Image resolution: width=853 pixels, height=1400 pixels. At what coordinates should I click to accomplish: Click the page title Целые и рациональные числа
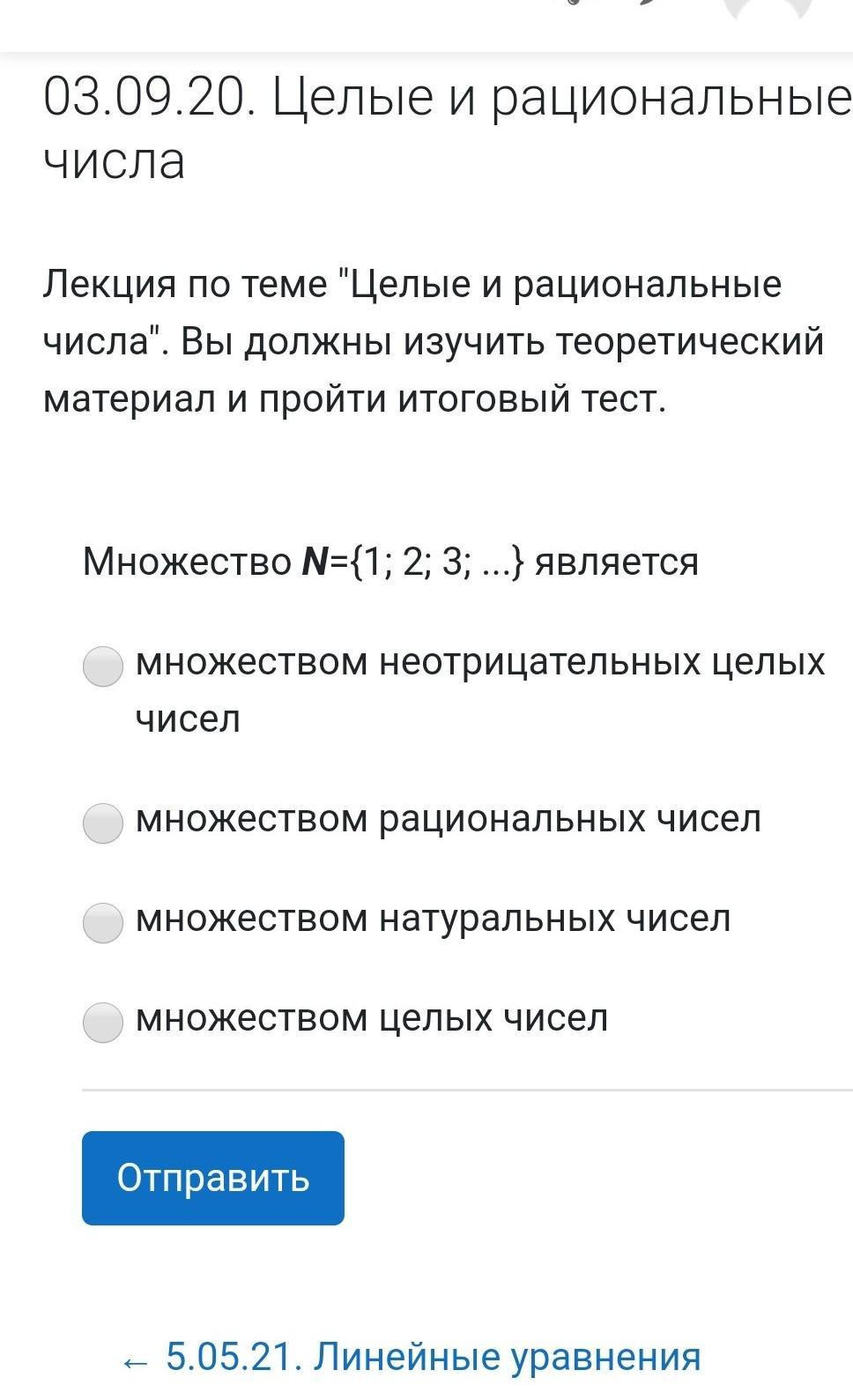click(448, 130)
